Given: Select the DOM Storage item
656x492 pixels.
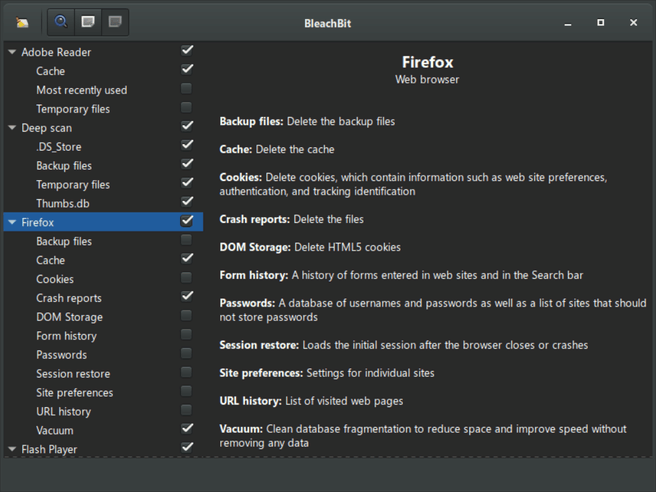Looking at the screenshot, I should tap(103, 317).
